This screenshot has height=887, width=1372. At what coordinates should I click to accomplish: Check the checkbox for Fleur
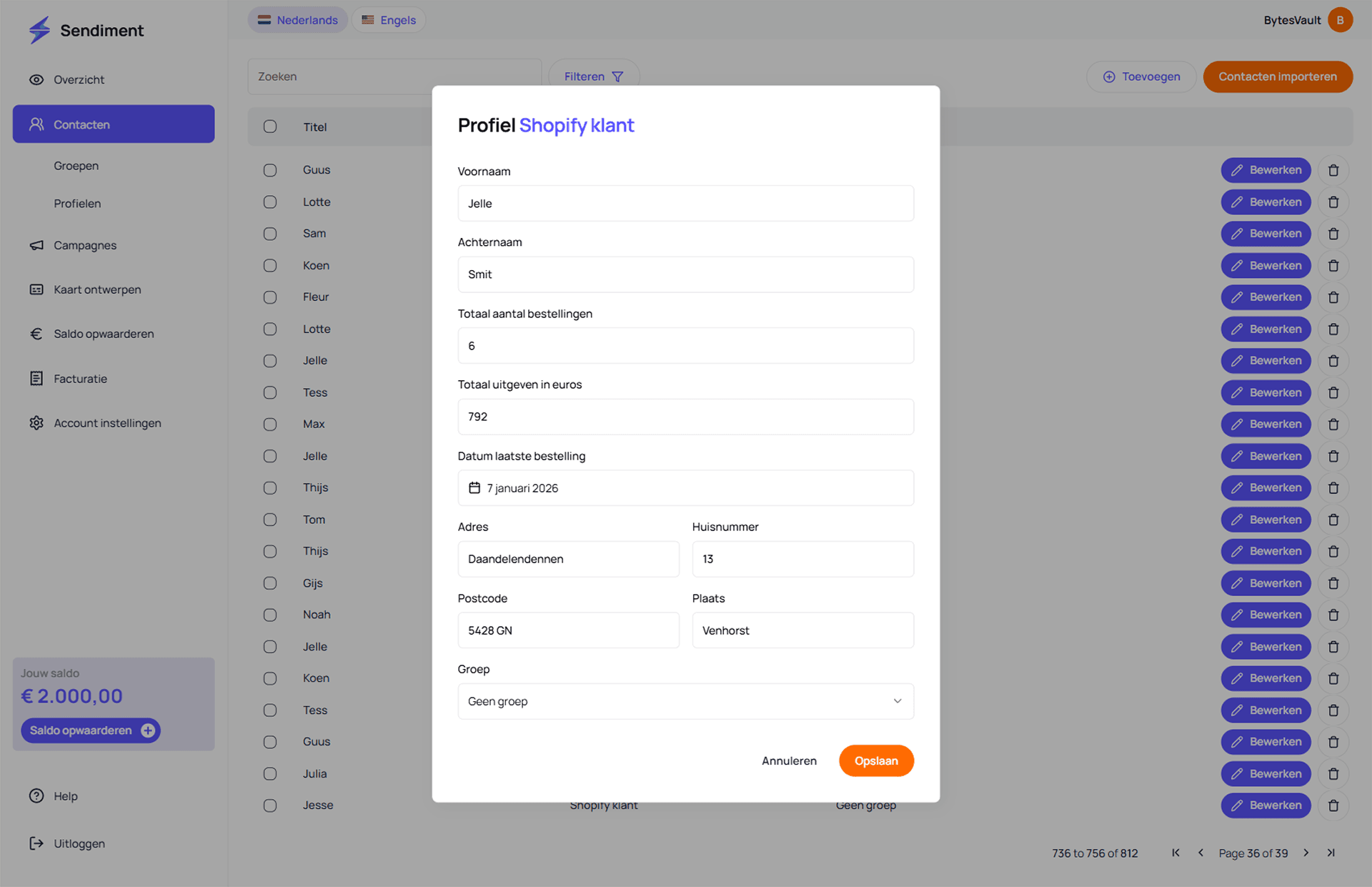pyautogui.click(x=270, y=297)
